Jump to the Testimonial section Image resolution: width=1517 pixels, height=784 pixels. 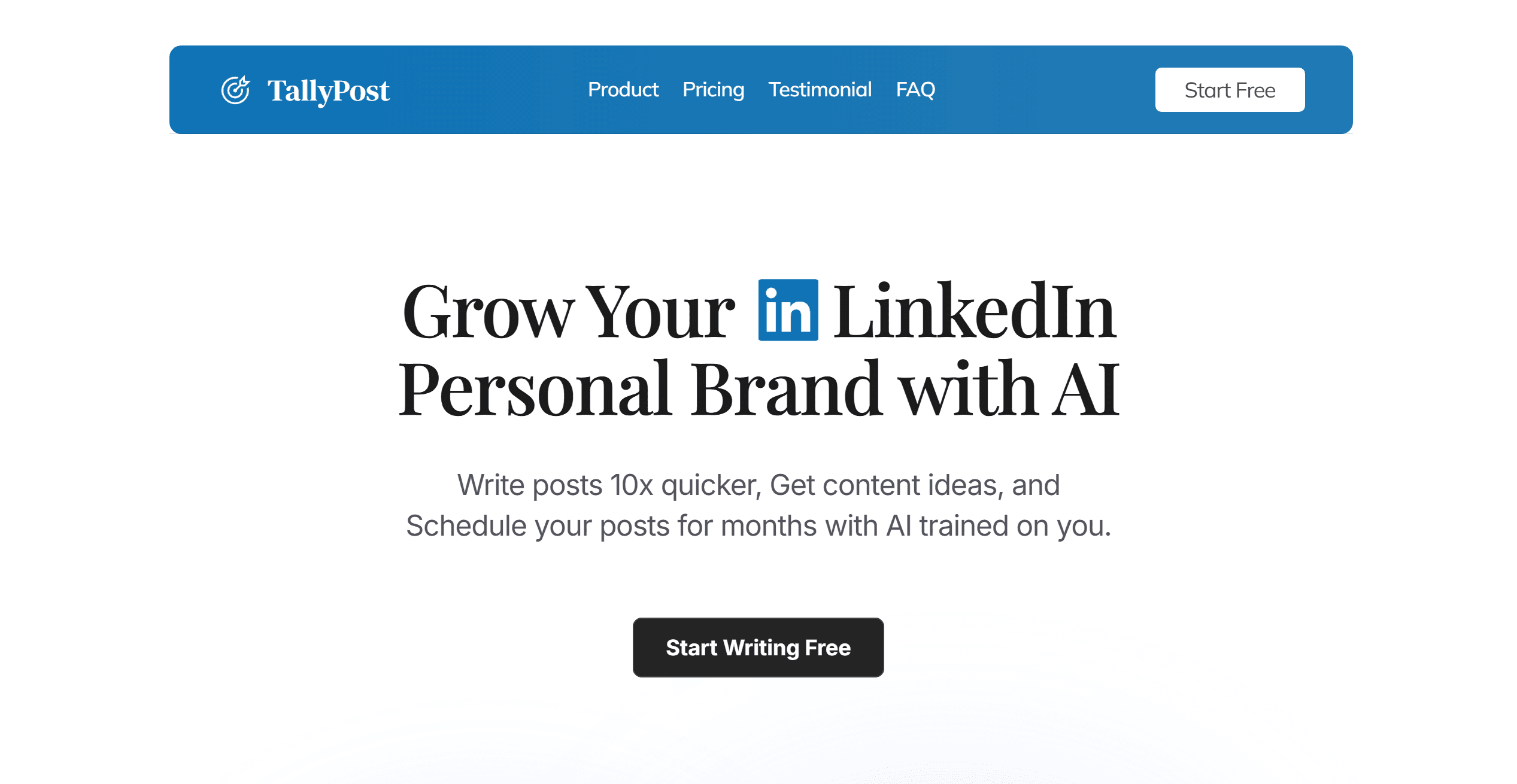point(820,90)
